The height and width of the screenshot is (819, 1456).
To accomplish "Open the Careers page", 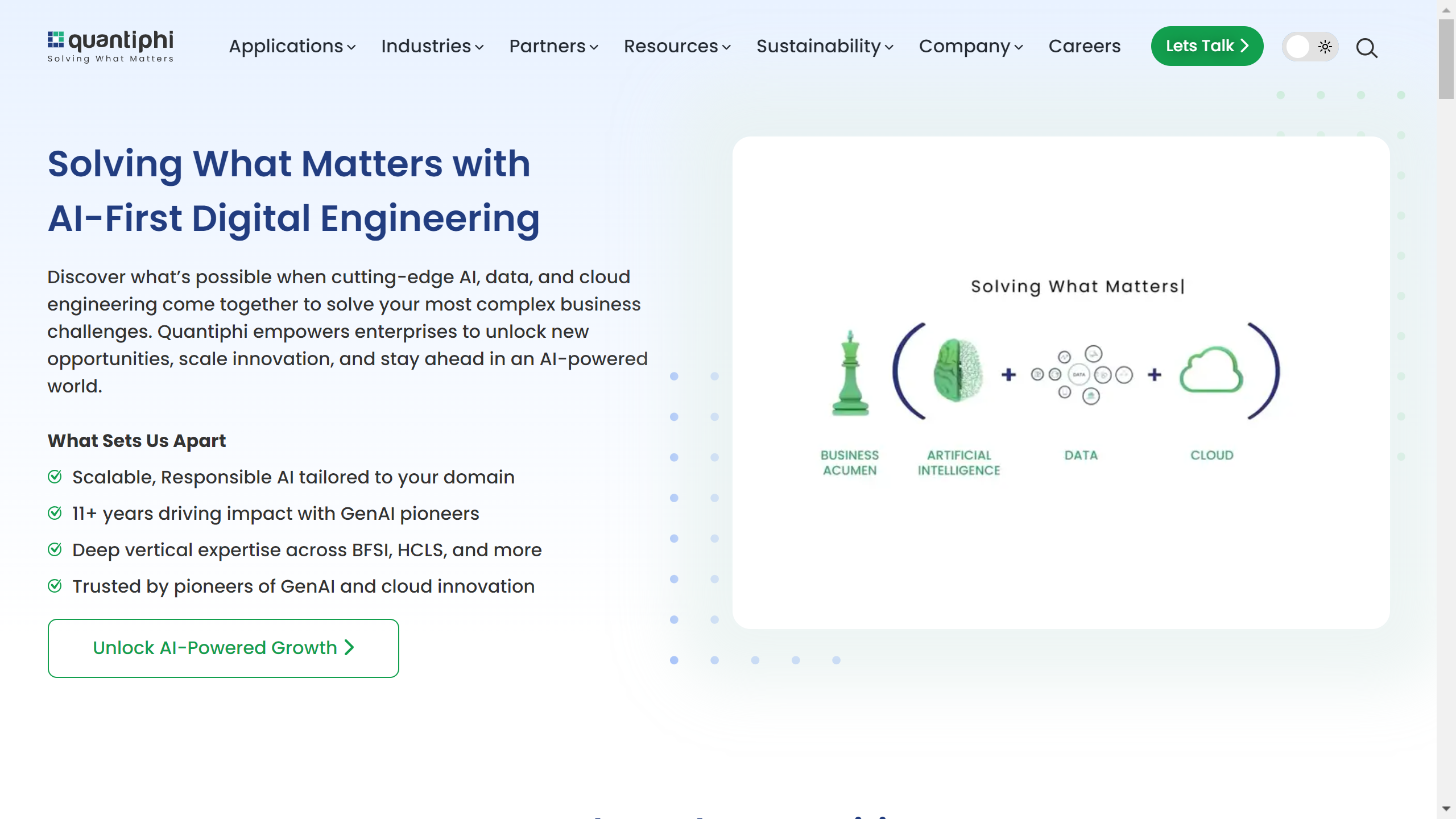I will point(1084,46).
